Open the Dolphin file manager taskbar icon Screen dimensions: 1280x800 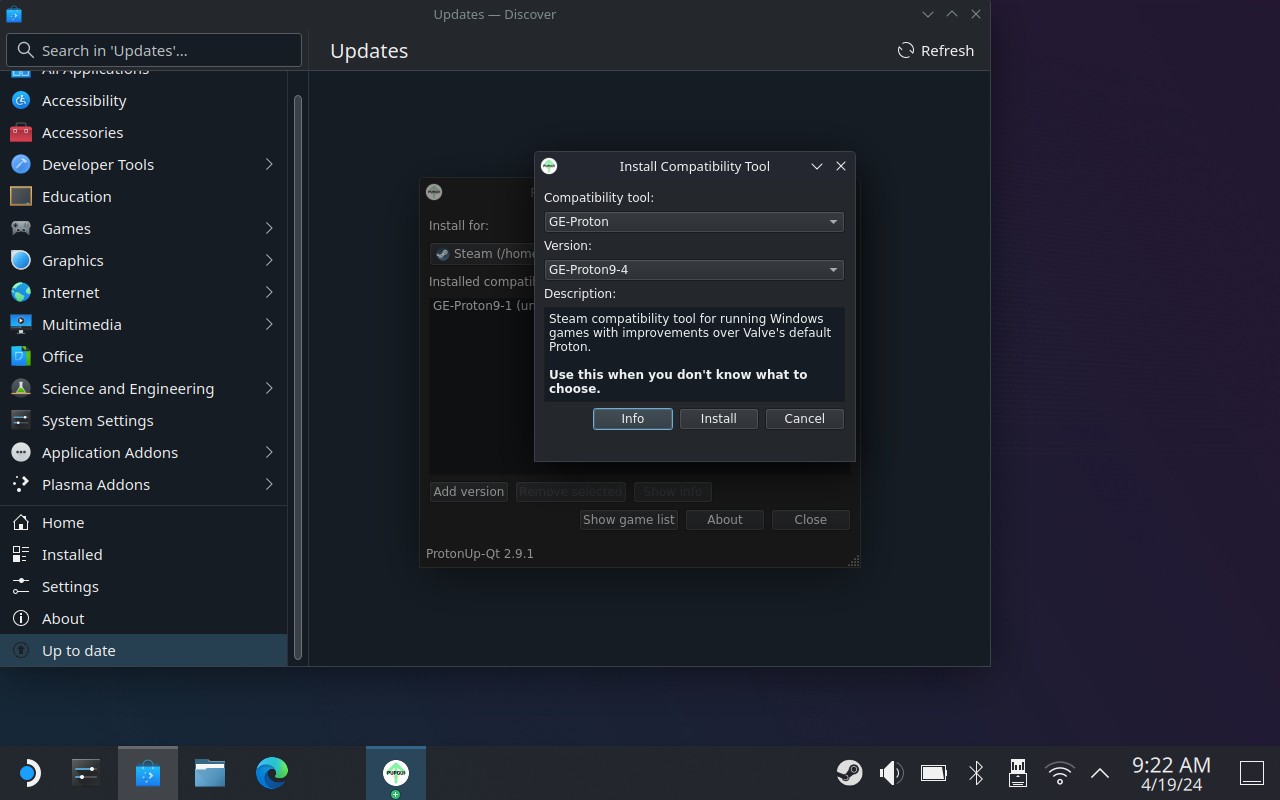tap(210, 773)
